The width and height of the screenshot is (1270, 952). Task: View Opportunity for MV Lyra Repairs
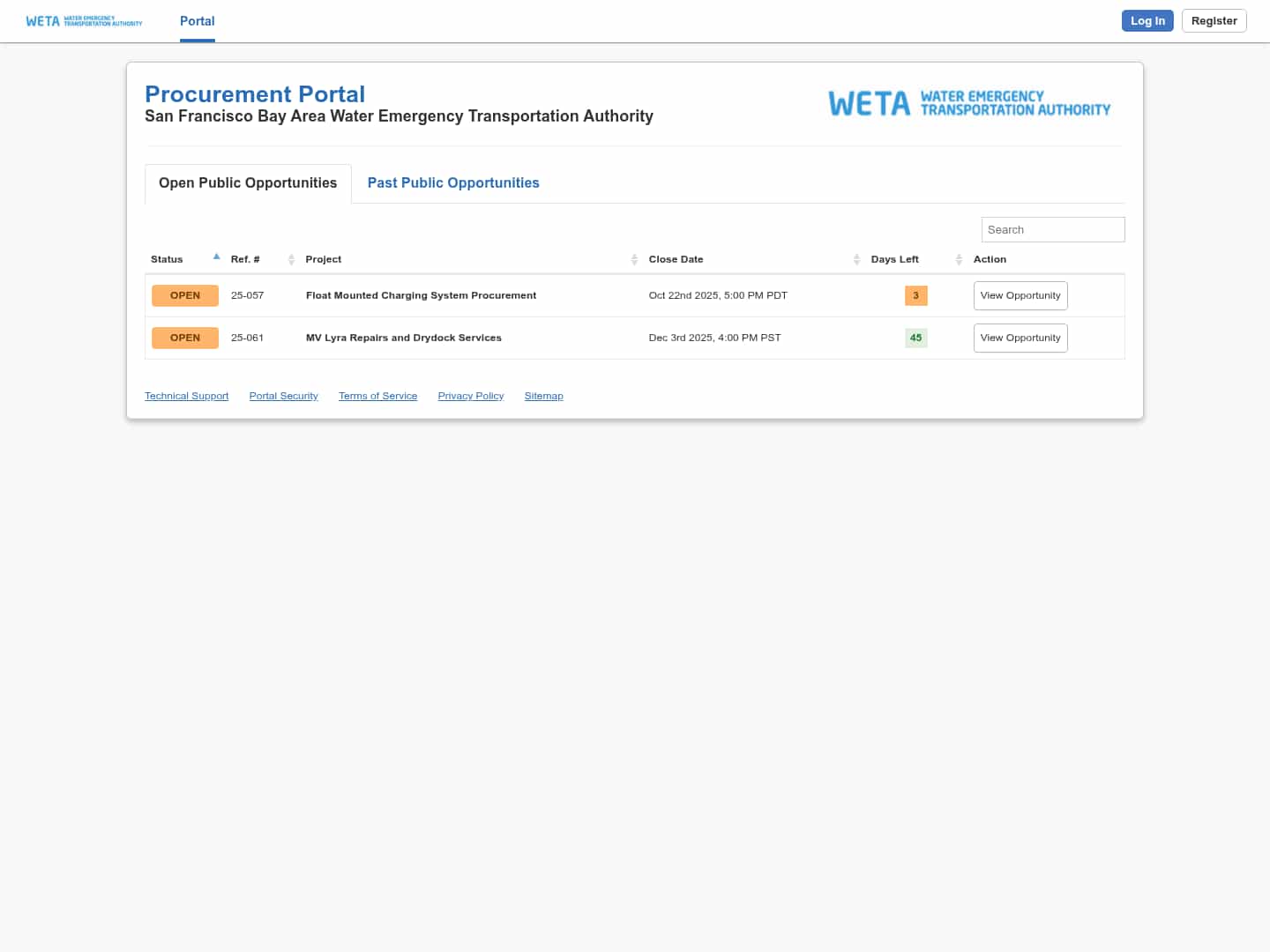[x=1020, y=338]
